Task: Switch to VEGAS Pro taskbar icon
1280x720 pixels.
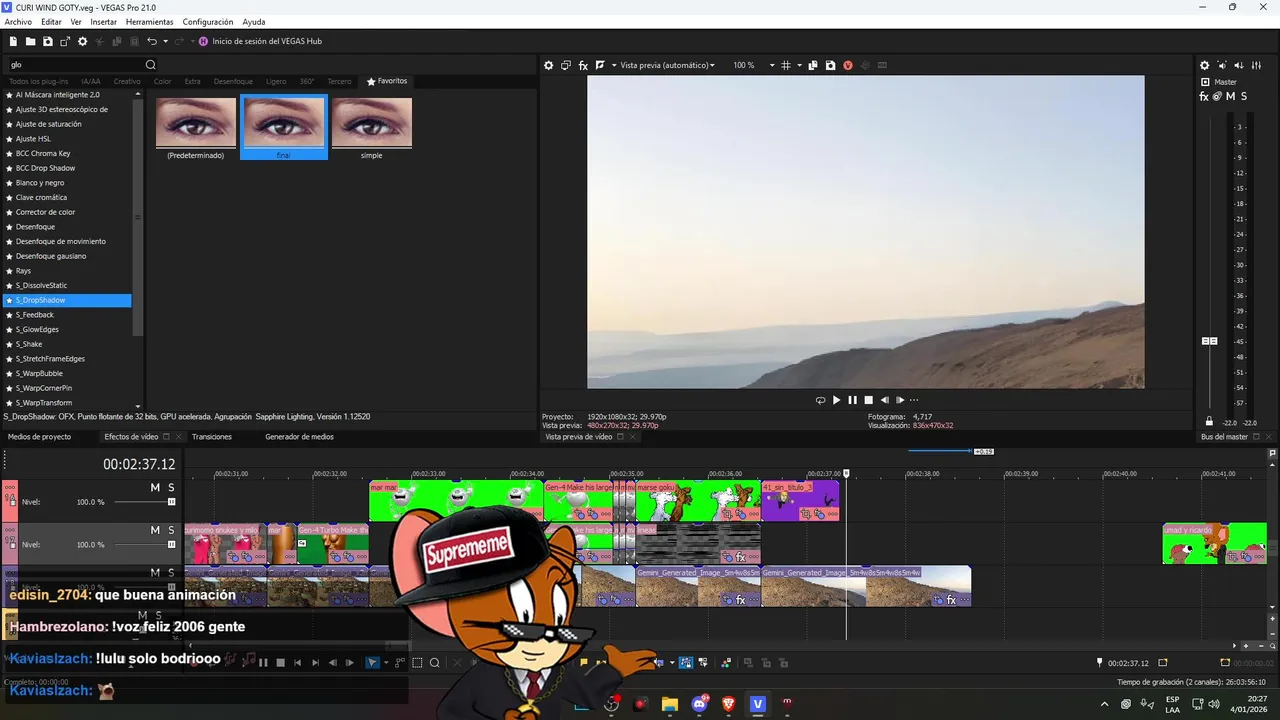Action: tap(757, 704)
